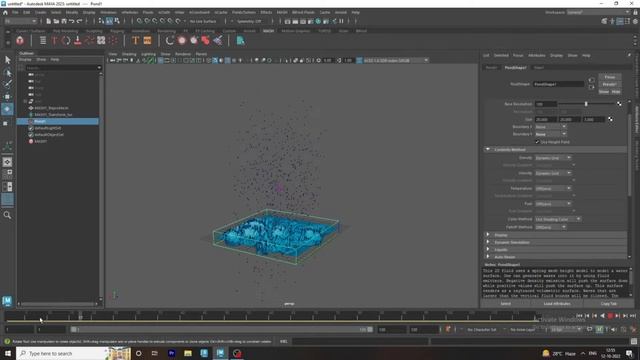
Task: Open the Color Method dropdown
Action: (558, 219)
